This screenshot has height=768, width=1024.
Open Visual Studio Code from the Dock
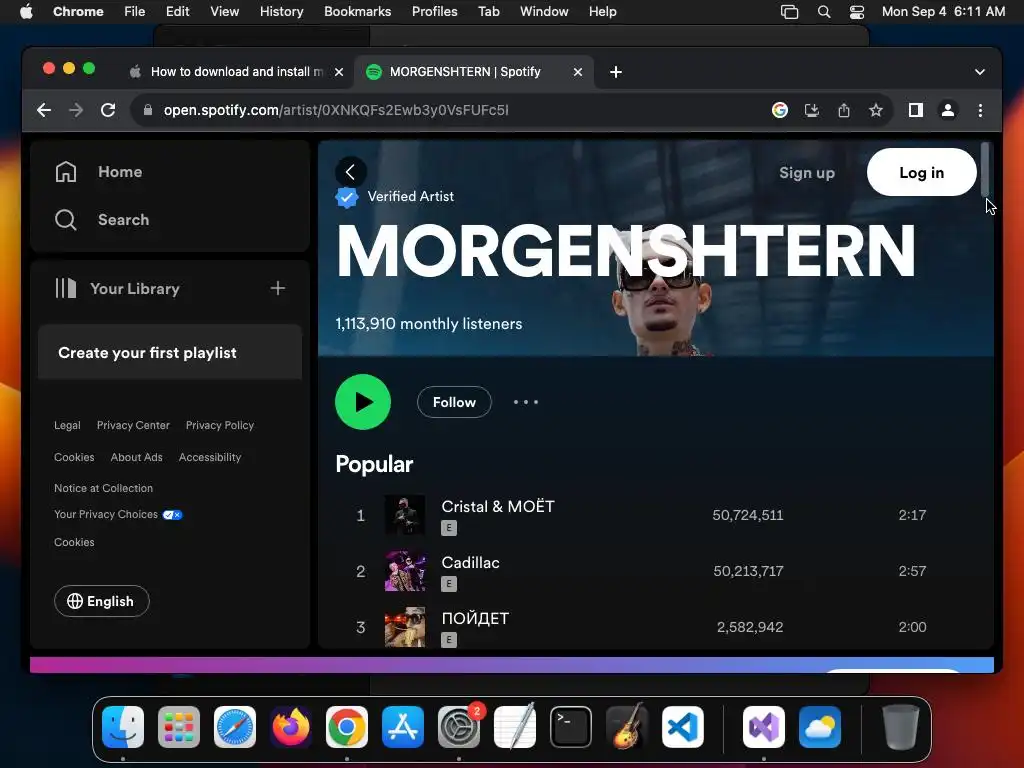pyautogui.click(x=683, y=727)
